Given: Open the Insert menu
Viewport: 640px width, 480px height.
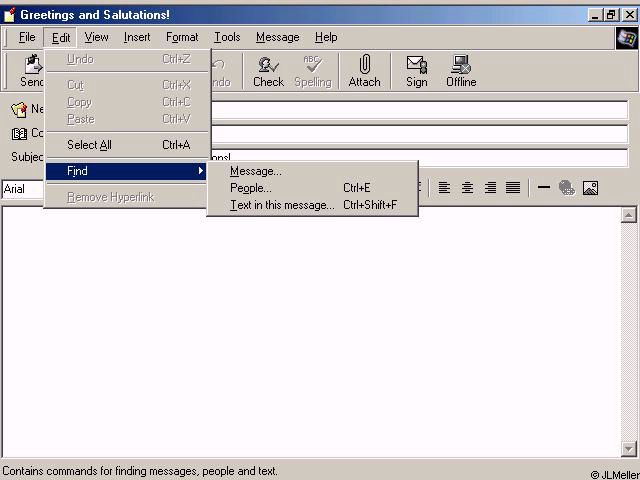Looking at the screenshot, I should coord(137,37).
